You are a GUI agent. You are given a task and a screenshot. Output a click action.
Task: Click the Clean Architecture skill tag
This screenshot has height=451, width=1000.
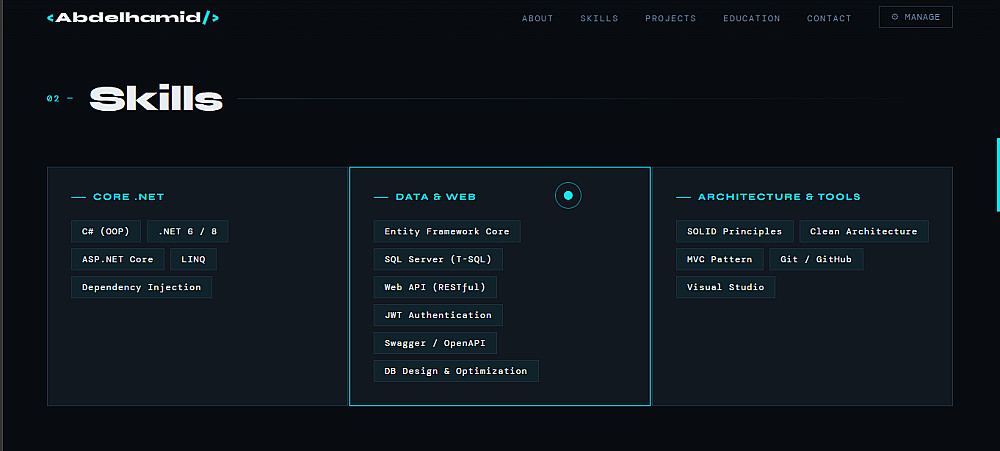(863, 231)
